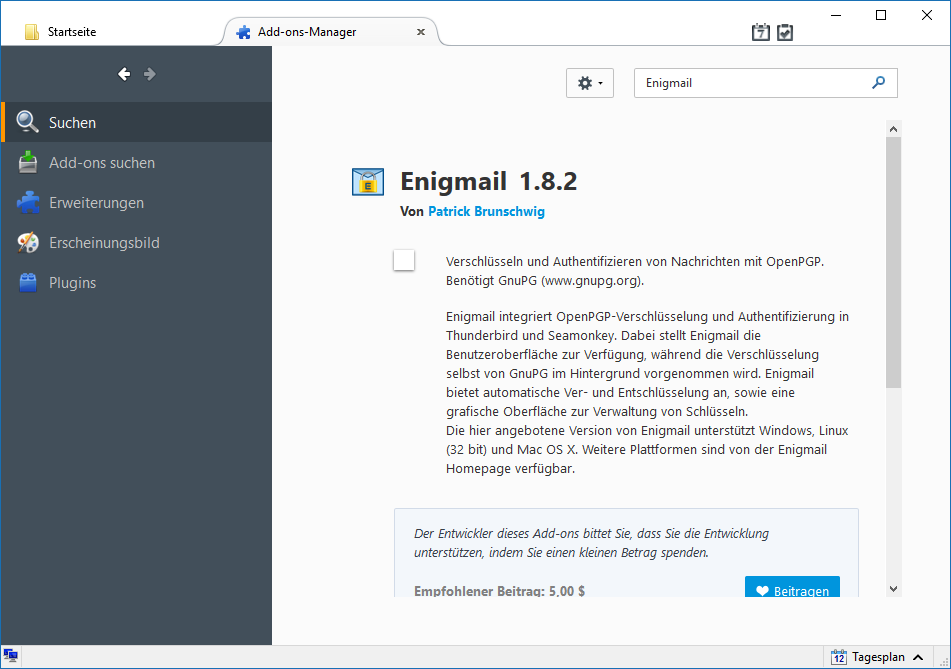This screenshot has height=669, width=951.
Task: Click the Beitragen donate button
Action: [792, 587]
